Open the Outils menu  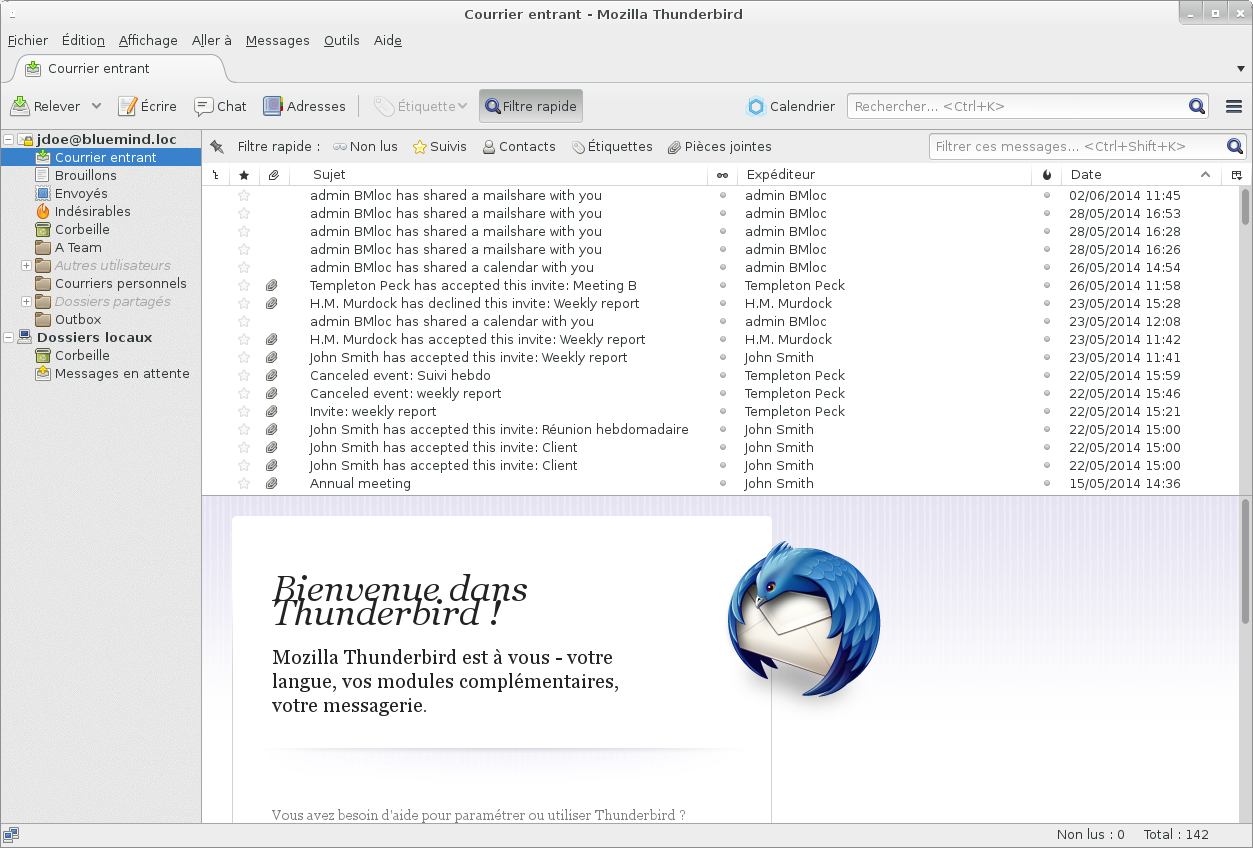point(342,41)
